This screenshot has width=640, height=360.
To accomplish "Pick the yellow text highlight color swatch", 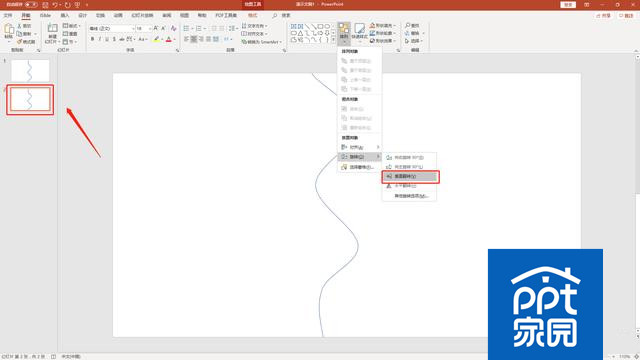I will pos(156,39).
